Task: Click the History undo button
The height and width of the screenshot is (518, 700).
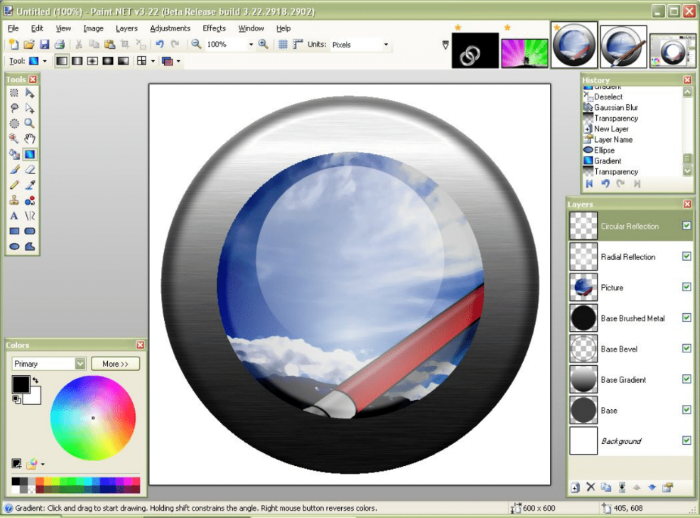Action: coord(605,184)
